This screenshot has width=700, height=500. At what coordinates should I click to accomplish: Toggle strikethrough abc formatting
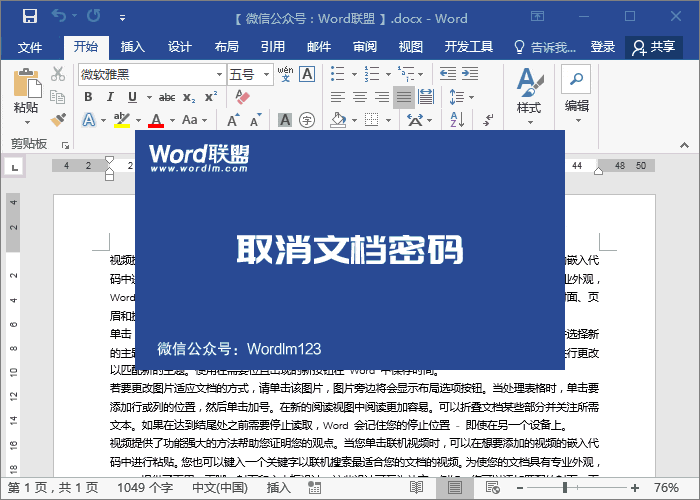(167, 97)
